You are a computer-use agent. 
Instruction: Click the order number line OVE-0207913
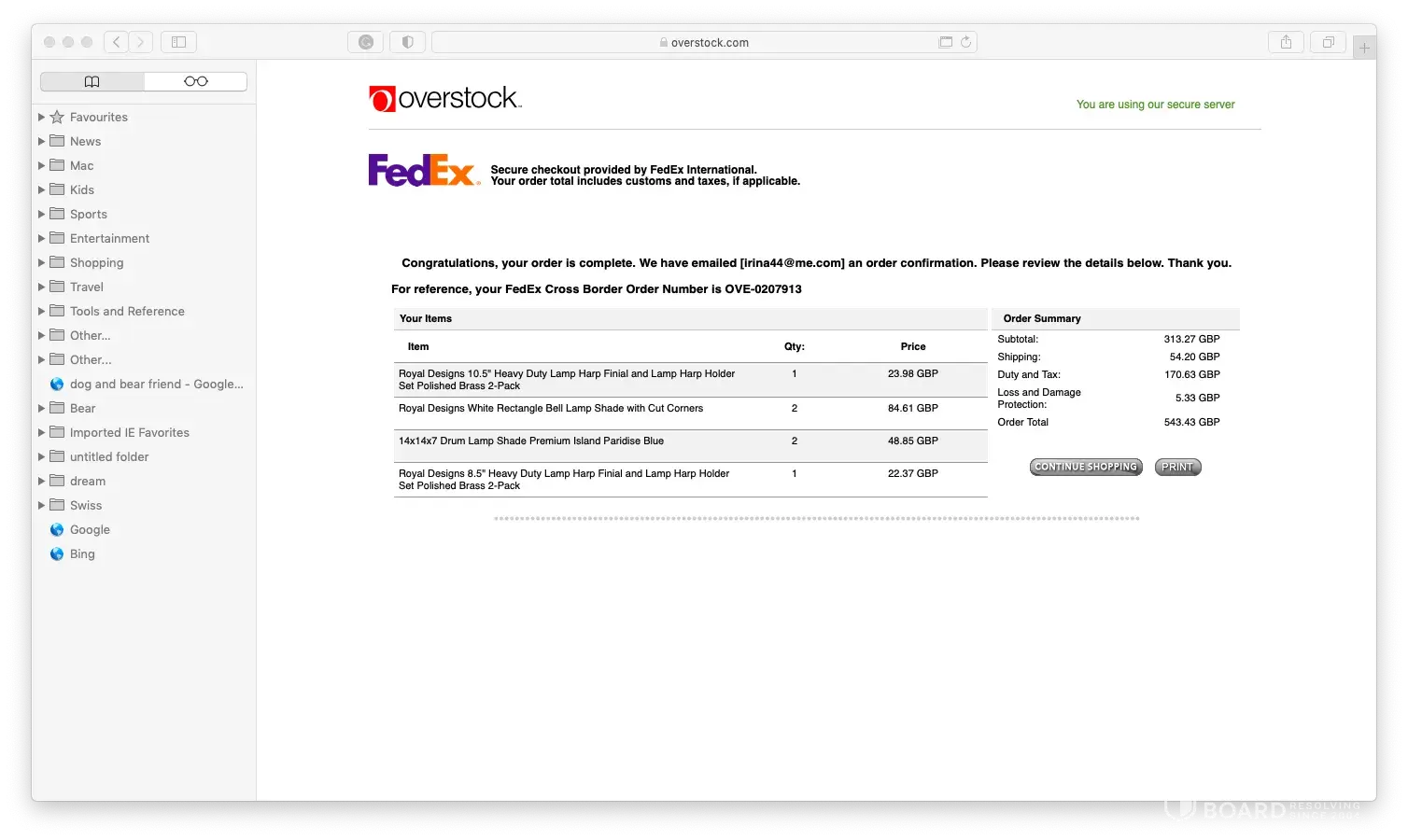point(597,289)
